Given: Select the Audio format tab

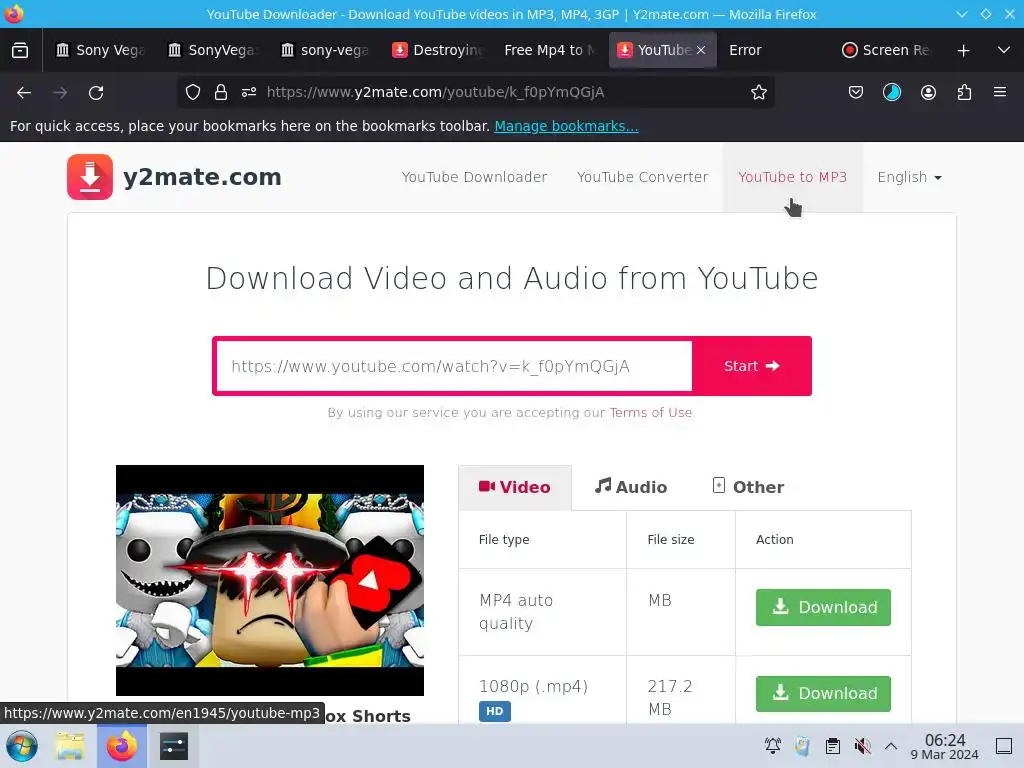Looking at the screenshot, I should click(631, 487).
